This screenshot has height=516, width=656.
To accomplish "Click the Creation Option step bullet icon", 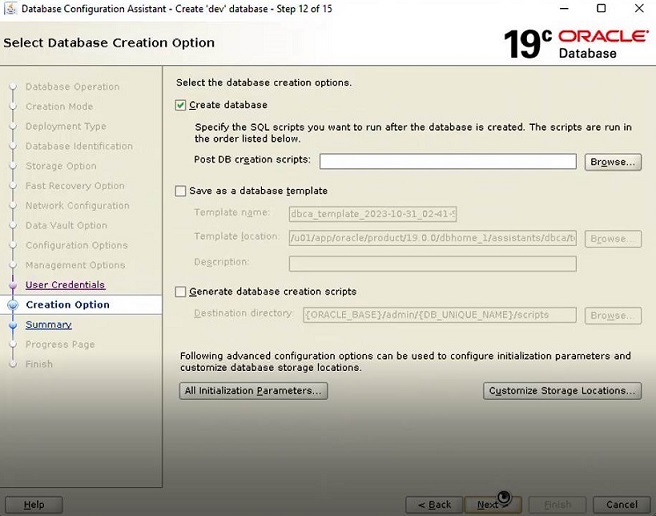I will (x=13, y=305).
